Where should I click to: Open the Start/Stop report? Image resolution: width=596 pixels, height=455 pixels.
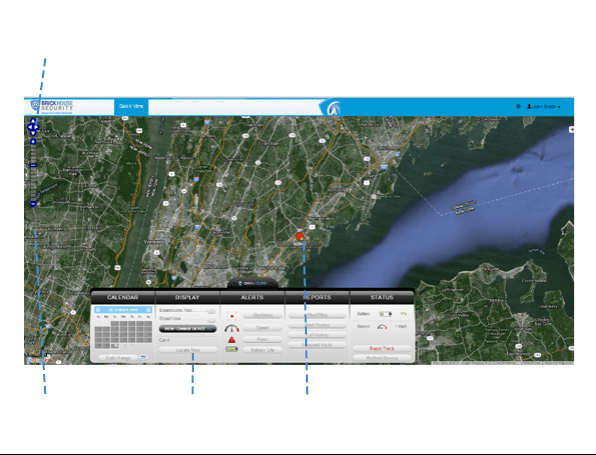tap(317, 315)
